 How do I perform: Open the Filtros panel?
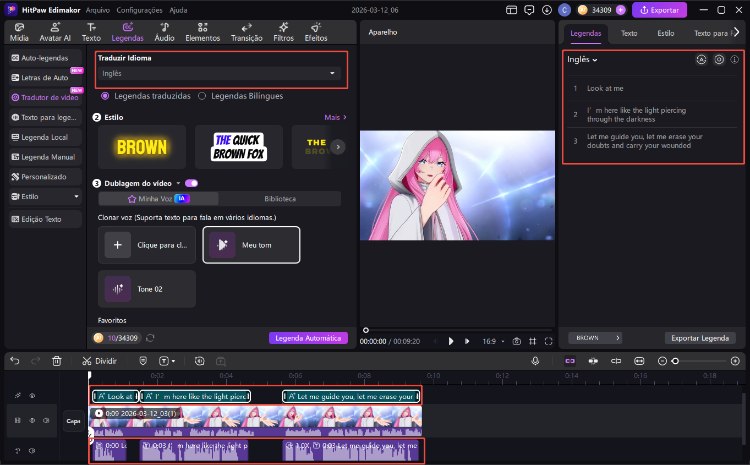pos(283,32)
